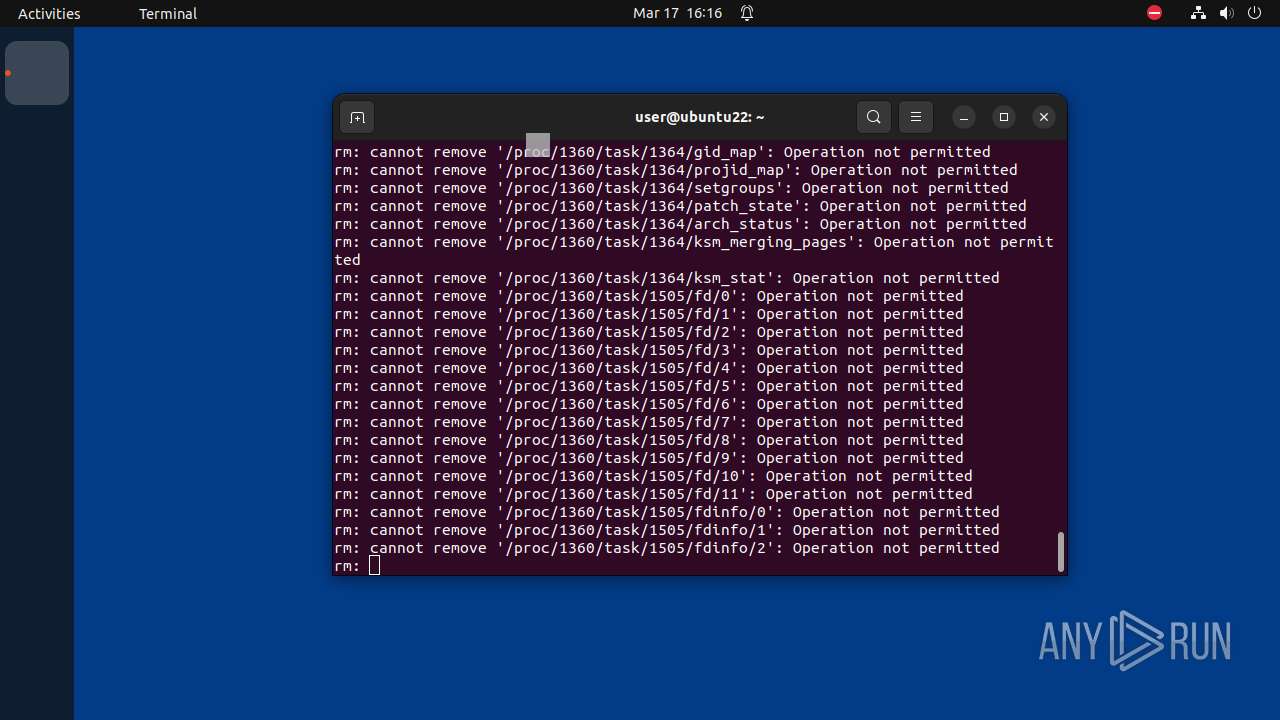
Task: Open the Activities overview
Action: [49, 13]
